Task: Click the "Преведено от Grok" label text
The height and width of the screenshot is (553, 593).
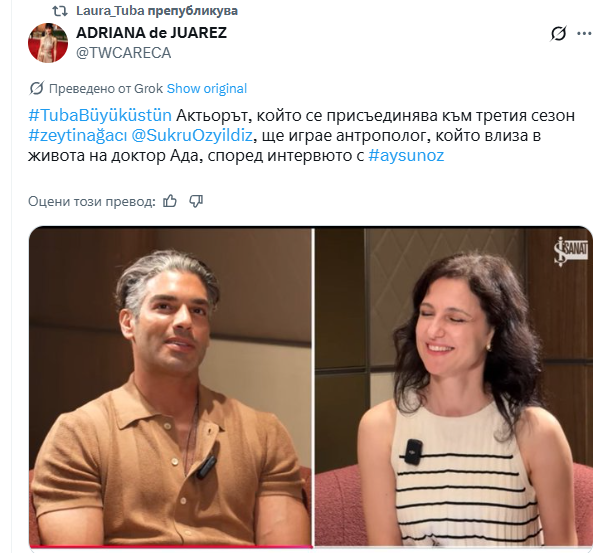Action: point(106,89)
